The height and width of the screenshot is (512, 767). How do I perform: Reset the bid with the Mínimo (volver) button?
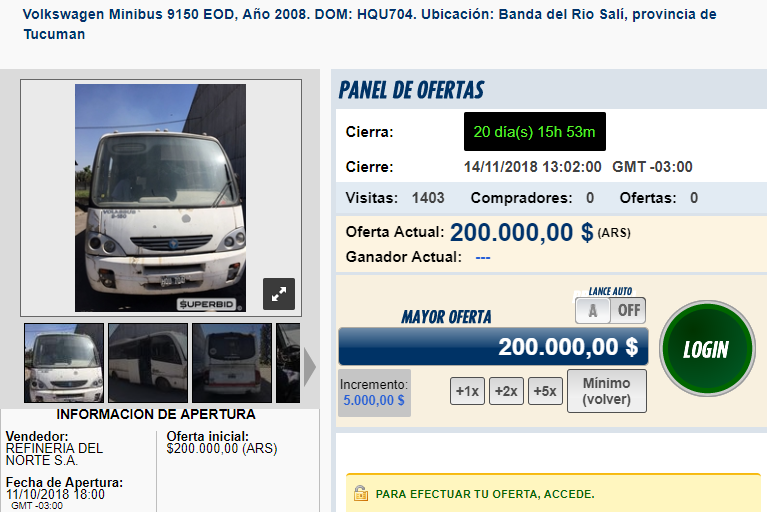tap(607, 391)
